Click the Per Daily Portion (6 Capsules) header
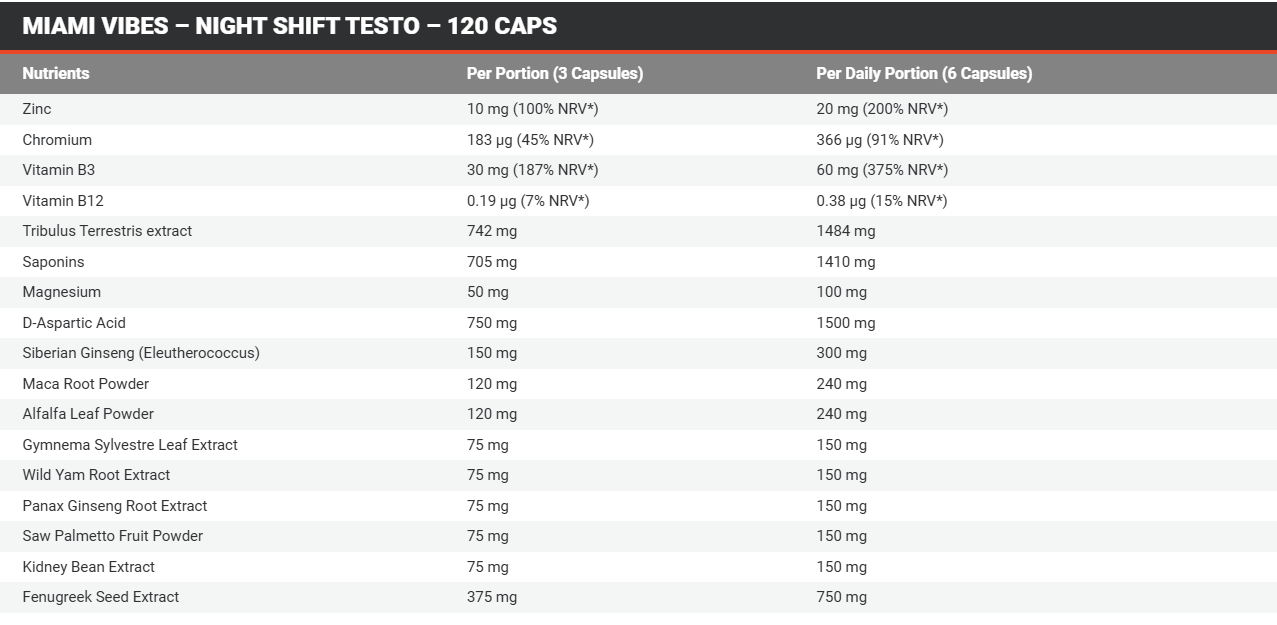This screenshot has height=625, width=1277. tap(924, 73)
